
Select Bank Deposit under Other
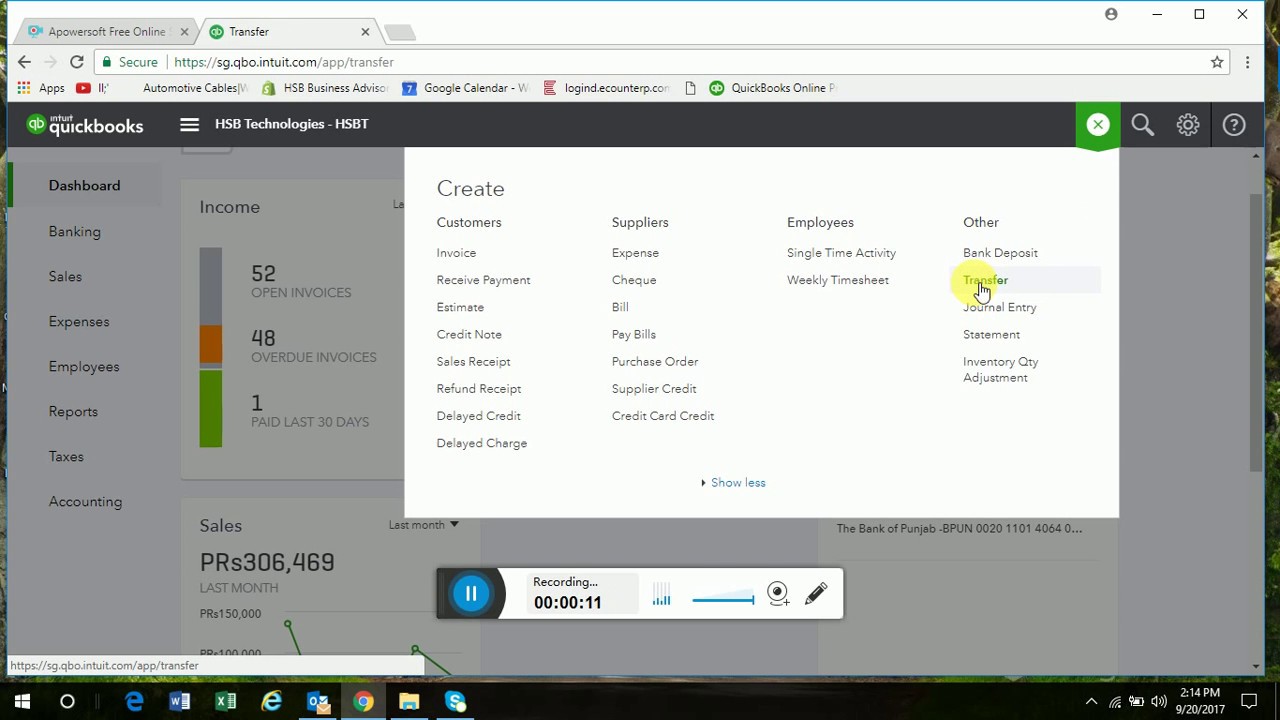click(x=1000, y=253)
